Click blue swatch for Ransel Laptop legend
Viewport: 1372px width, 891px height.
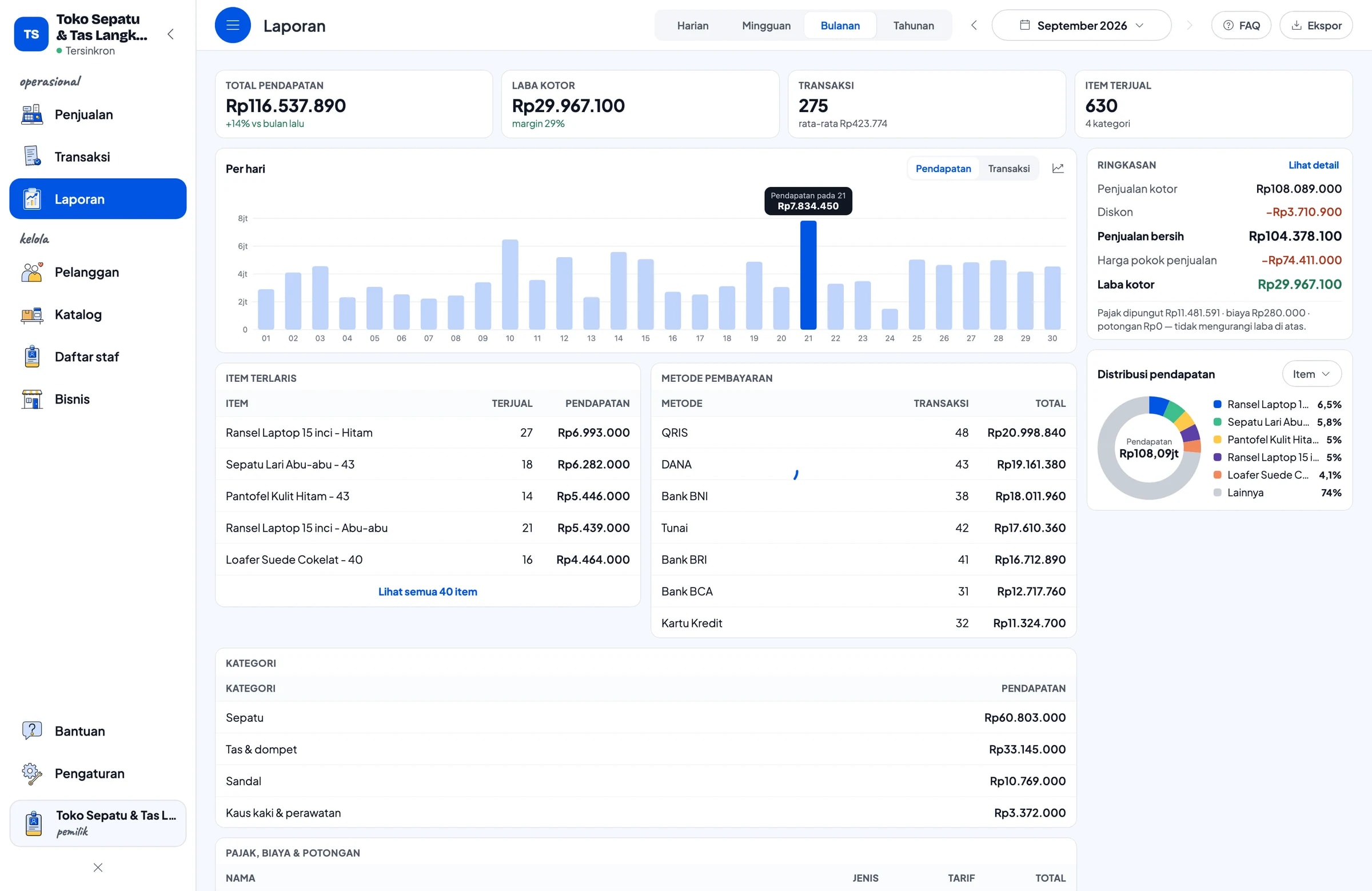click(x=1217, y=404)
